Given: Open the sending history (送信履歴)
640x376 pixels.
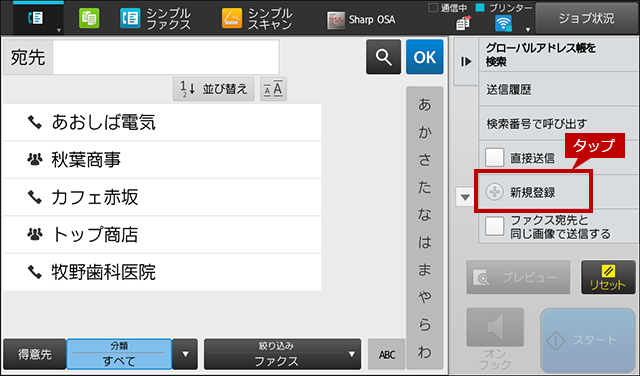Looking at the screenshot, I should click(x=558, y=89).
